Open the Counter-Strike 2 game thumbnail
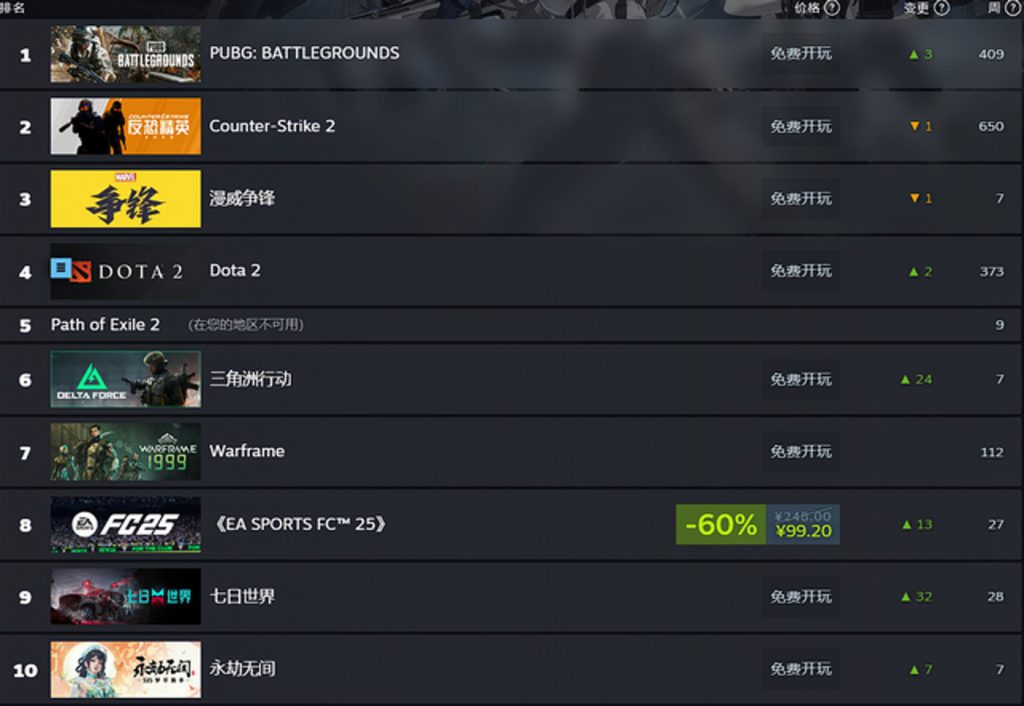This screenshot has width=1024, height=706. point(125,127)
